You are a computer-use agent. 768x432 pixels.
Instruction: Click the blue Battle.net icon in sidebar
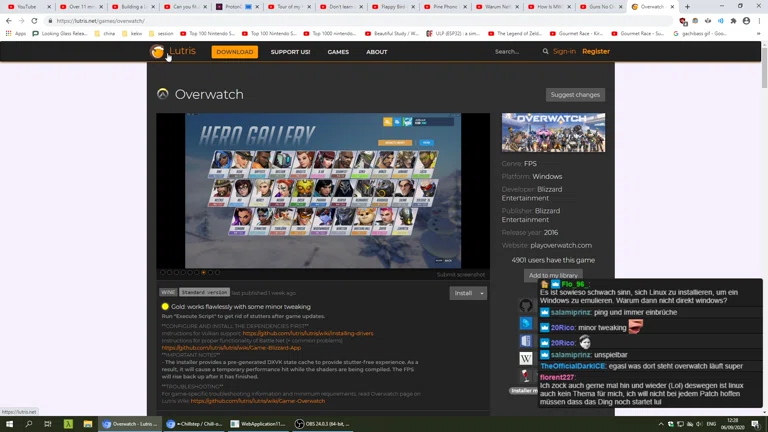tap(526, 323)
